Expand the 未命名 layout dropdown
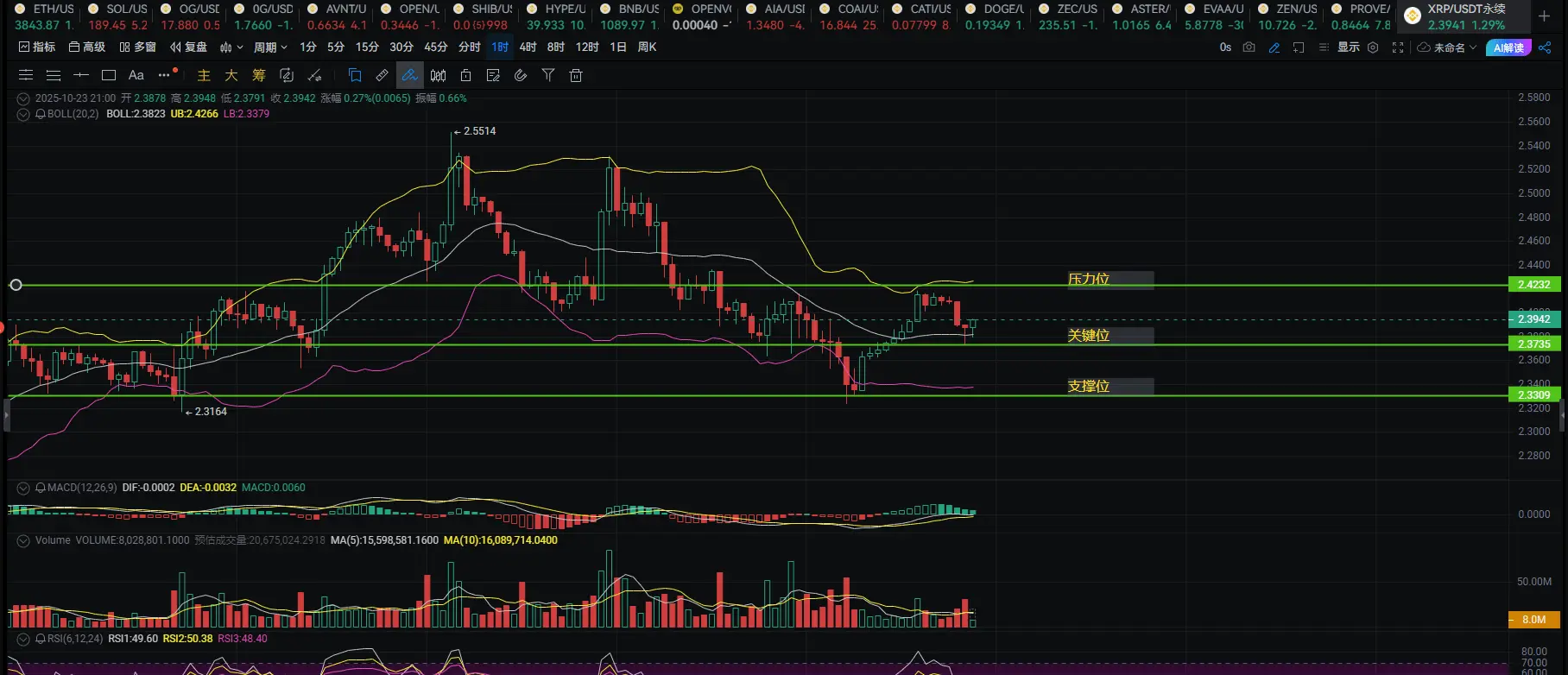The image size is (1568, 675). 1448,47
